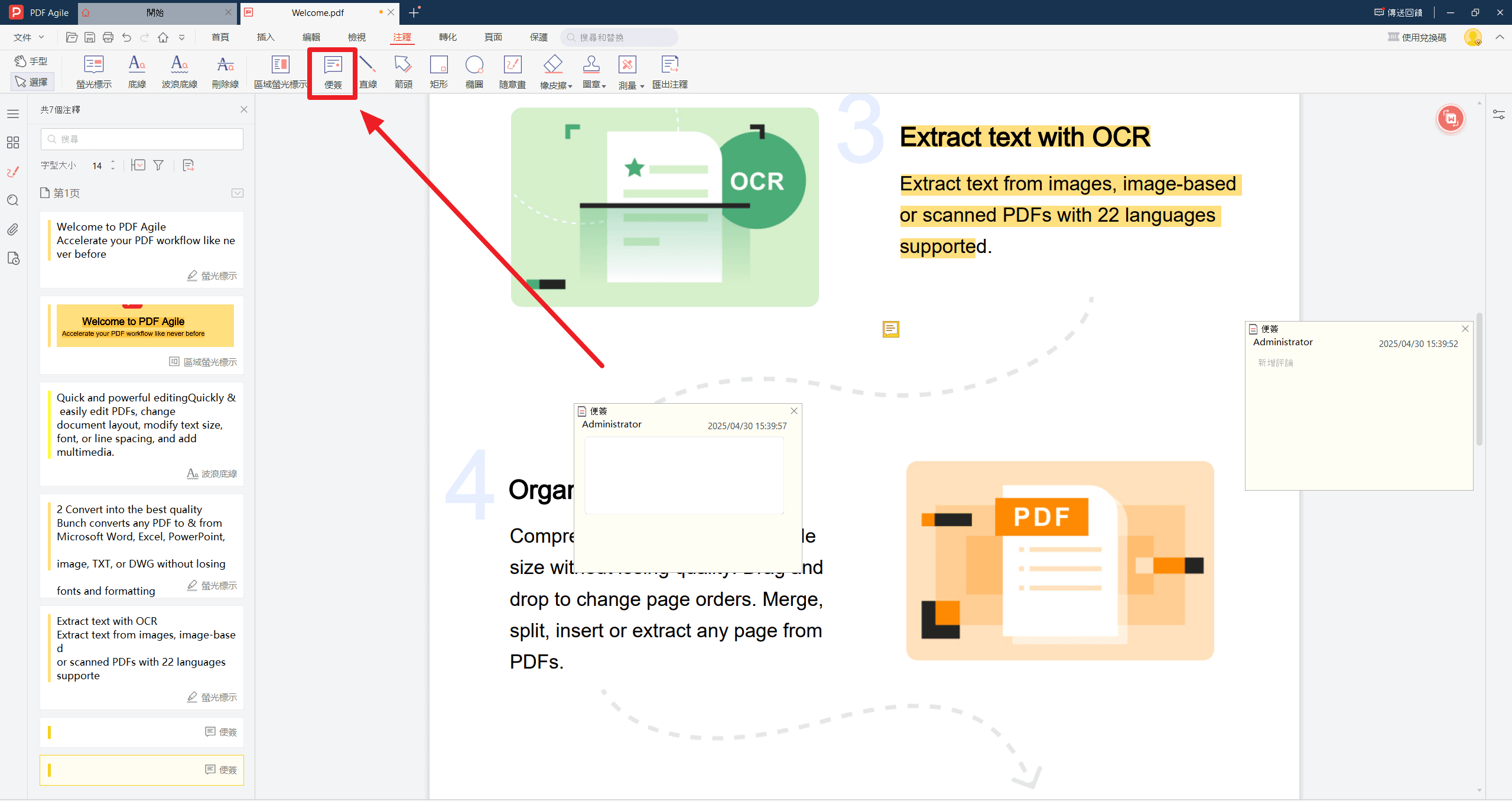Click the 測量 measure tool icon

[627, 64]
